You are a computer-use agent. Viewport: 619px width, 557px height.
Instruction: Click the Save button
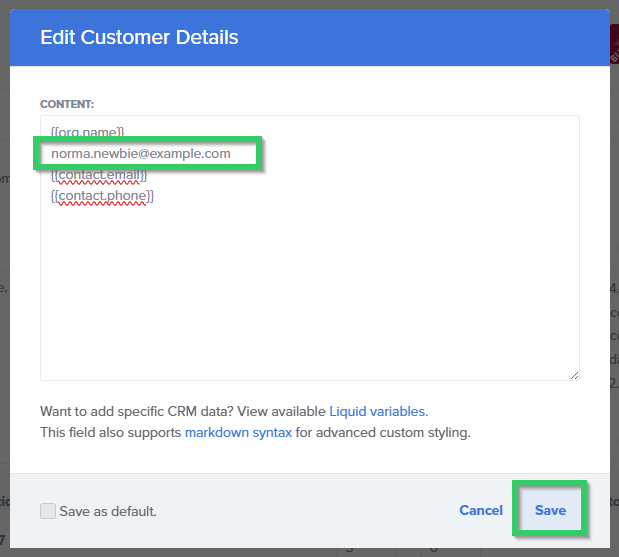coord(550,510)
